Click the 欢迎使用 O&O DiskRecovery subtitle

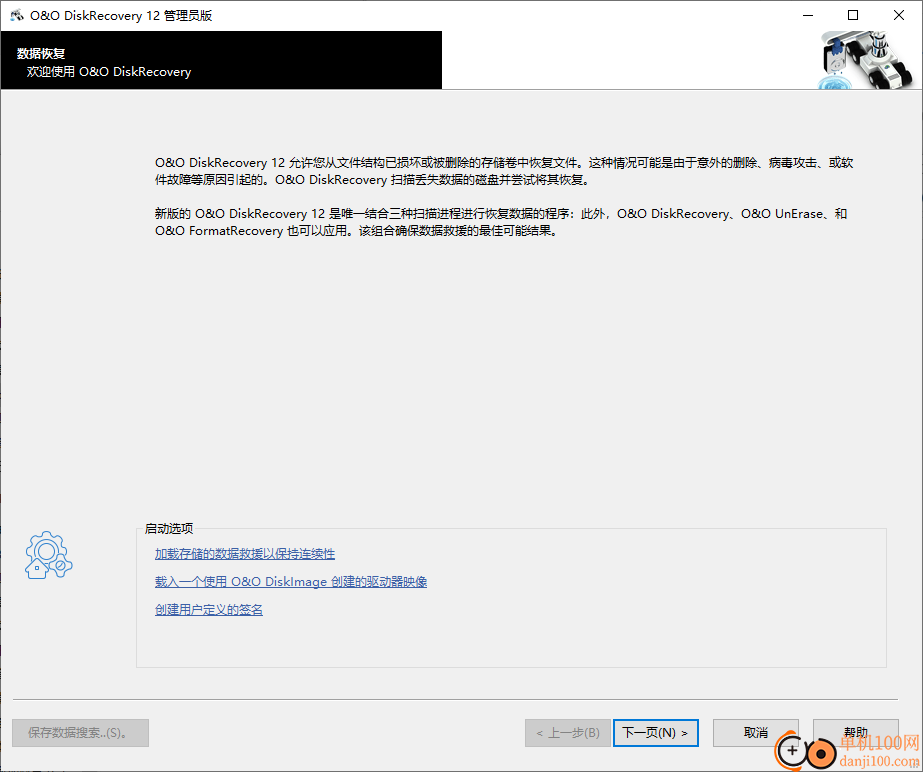[x=109, y=72]
